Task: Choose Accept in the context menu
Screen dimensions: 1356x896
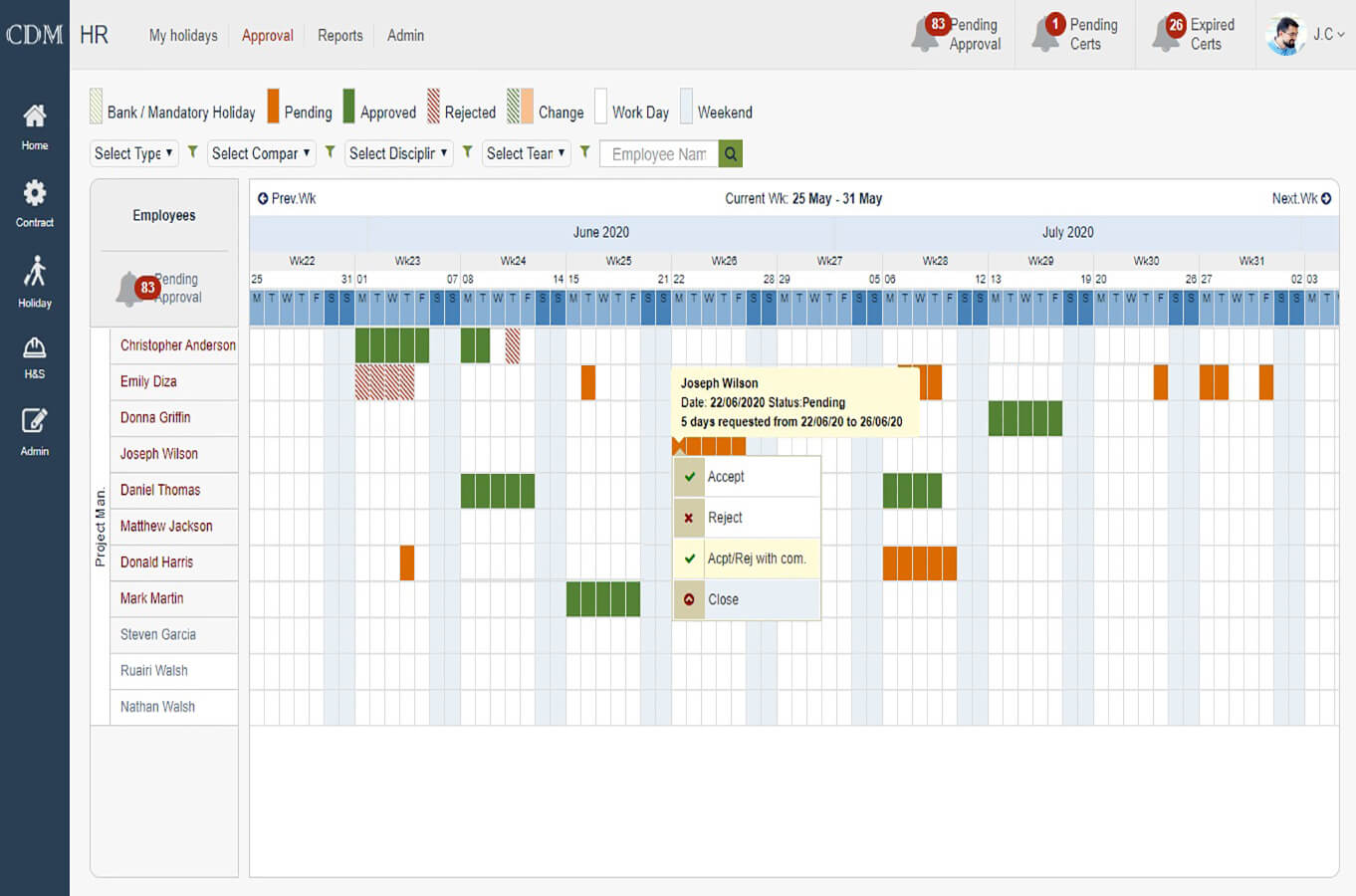Action: pos(726,477)
